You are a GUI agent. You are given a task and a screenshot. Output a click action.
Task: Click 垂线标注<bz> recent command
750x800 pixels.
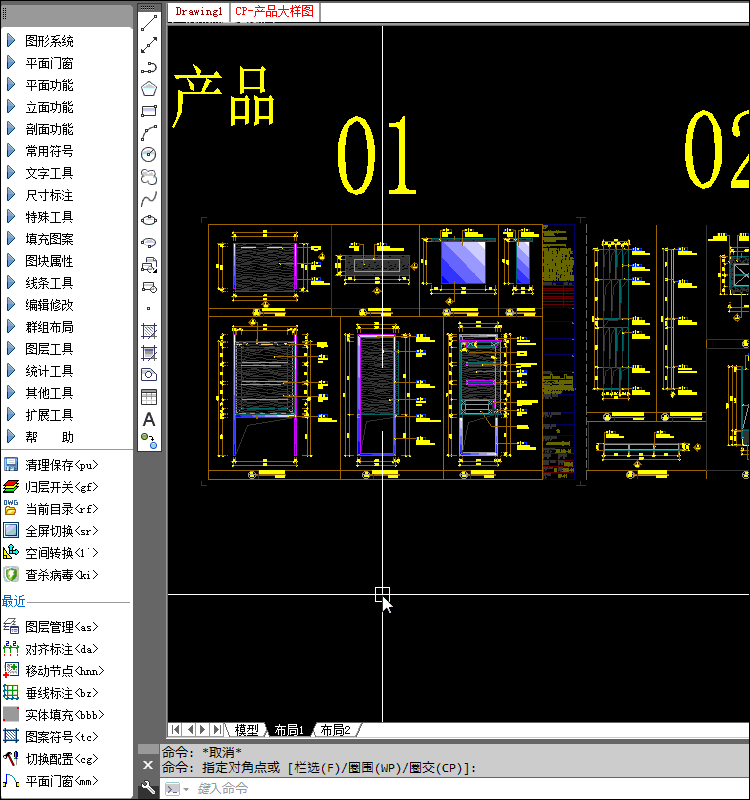pyautogui.click(x=51, y=693)
